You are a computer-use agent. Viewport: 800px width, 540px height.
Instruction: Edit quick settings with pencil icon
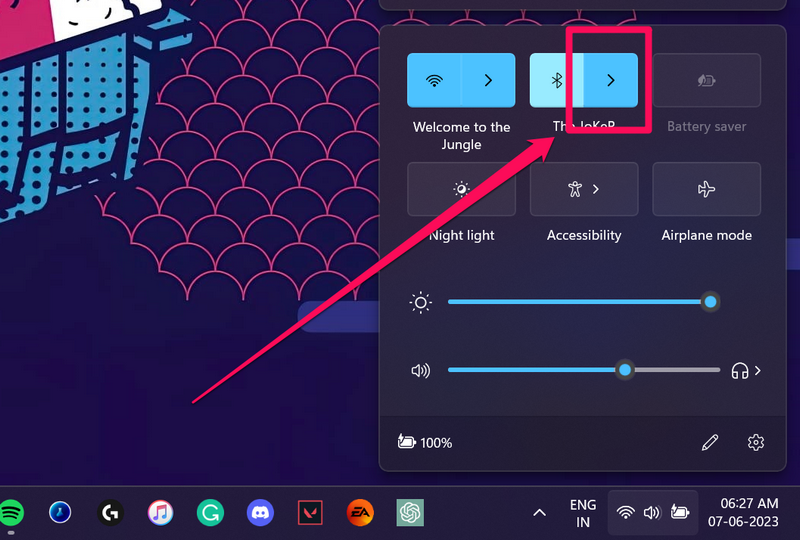710,442
